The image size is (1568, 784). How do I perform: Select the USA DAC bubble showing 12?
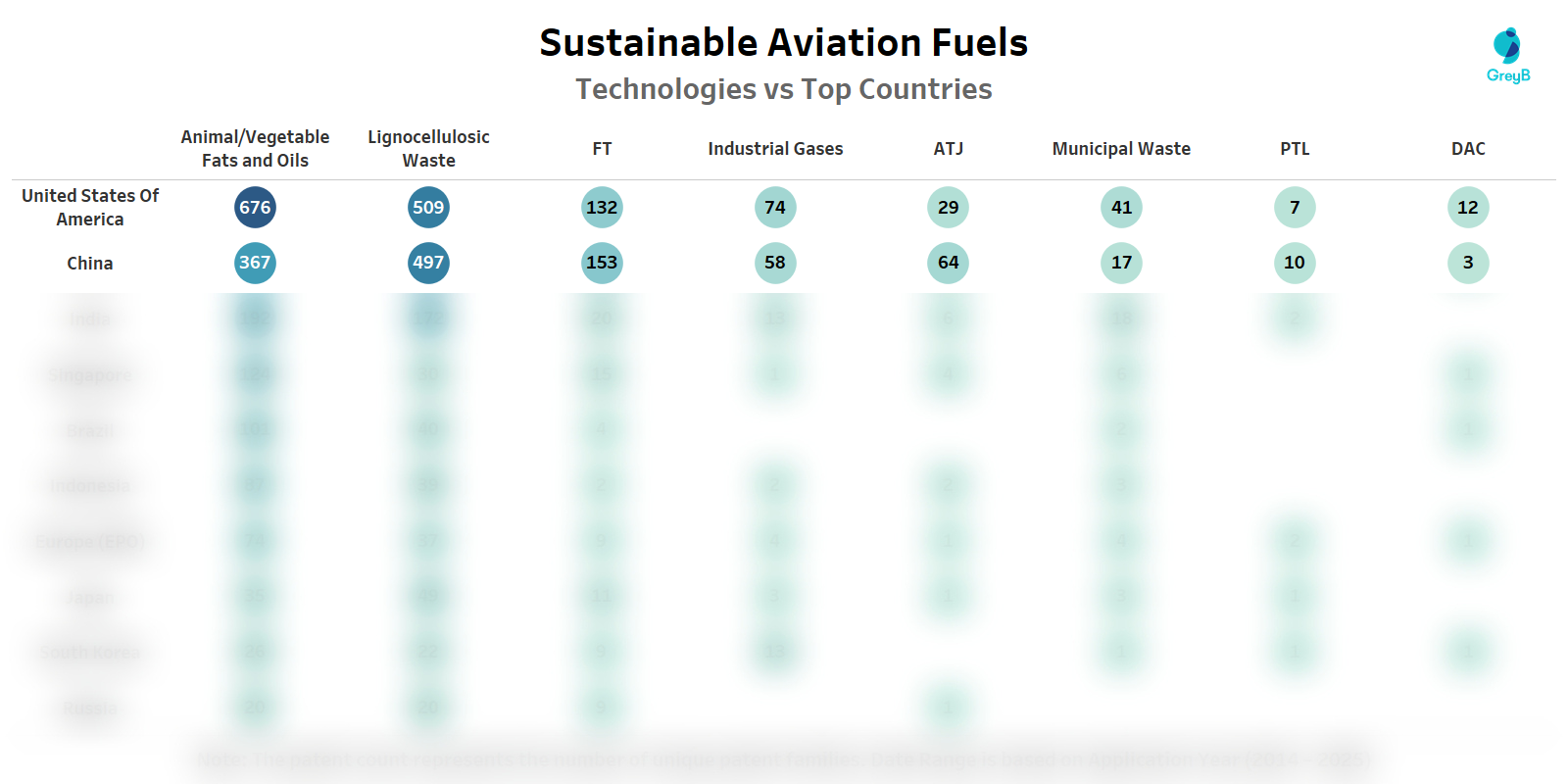coord(1467,208)
